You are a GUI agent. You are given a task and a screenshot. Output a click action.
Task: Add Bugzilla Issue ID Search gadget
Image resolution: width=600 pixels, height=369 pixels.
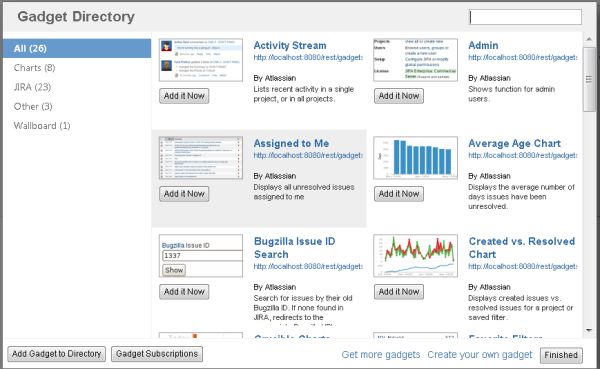tap(184, 292)
